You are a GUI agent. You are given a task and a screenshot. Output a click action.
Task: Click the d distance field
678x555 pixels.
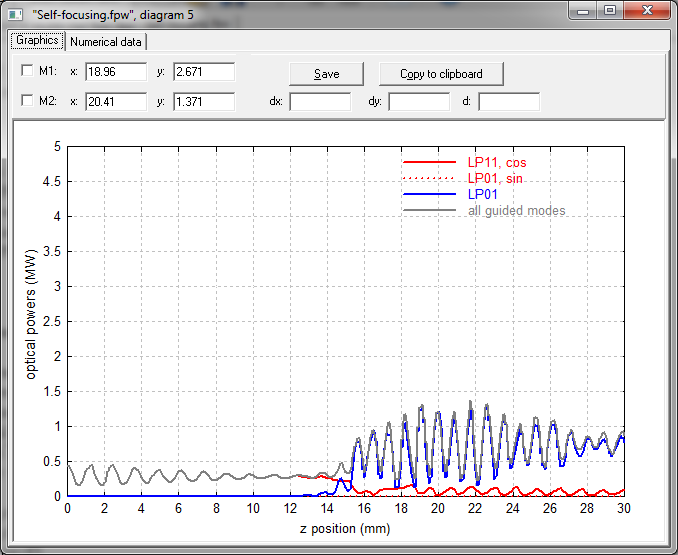click(x=509, y=102)
